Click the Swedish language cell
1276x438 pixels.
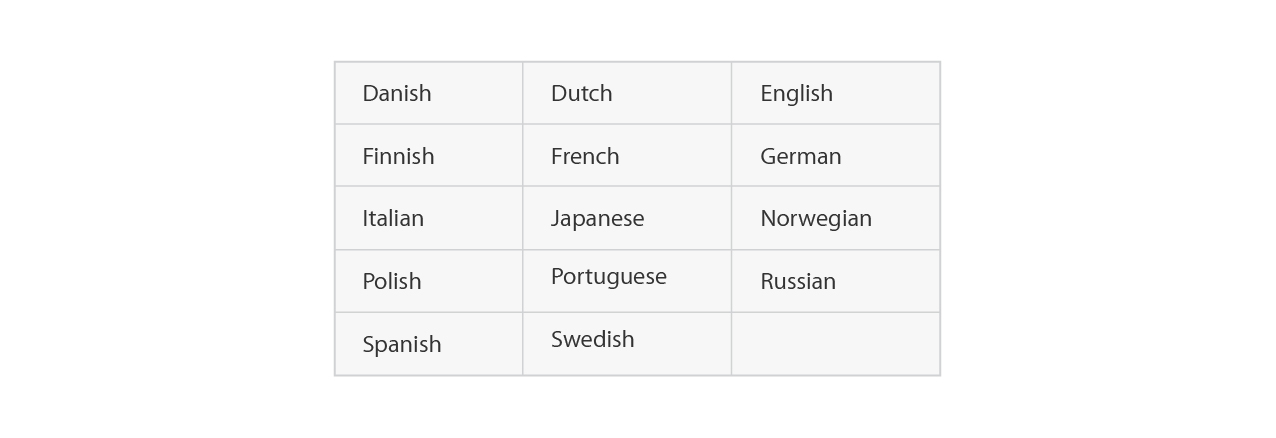tap(627, 344)
